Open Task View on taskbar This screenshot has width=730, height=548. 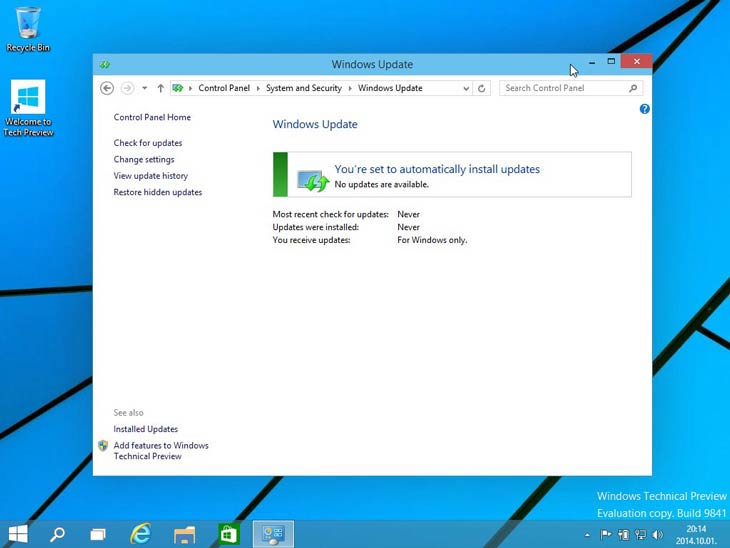(98, 534)
